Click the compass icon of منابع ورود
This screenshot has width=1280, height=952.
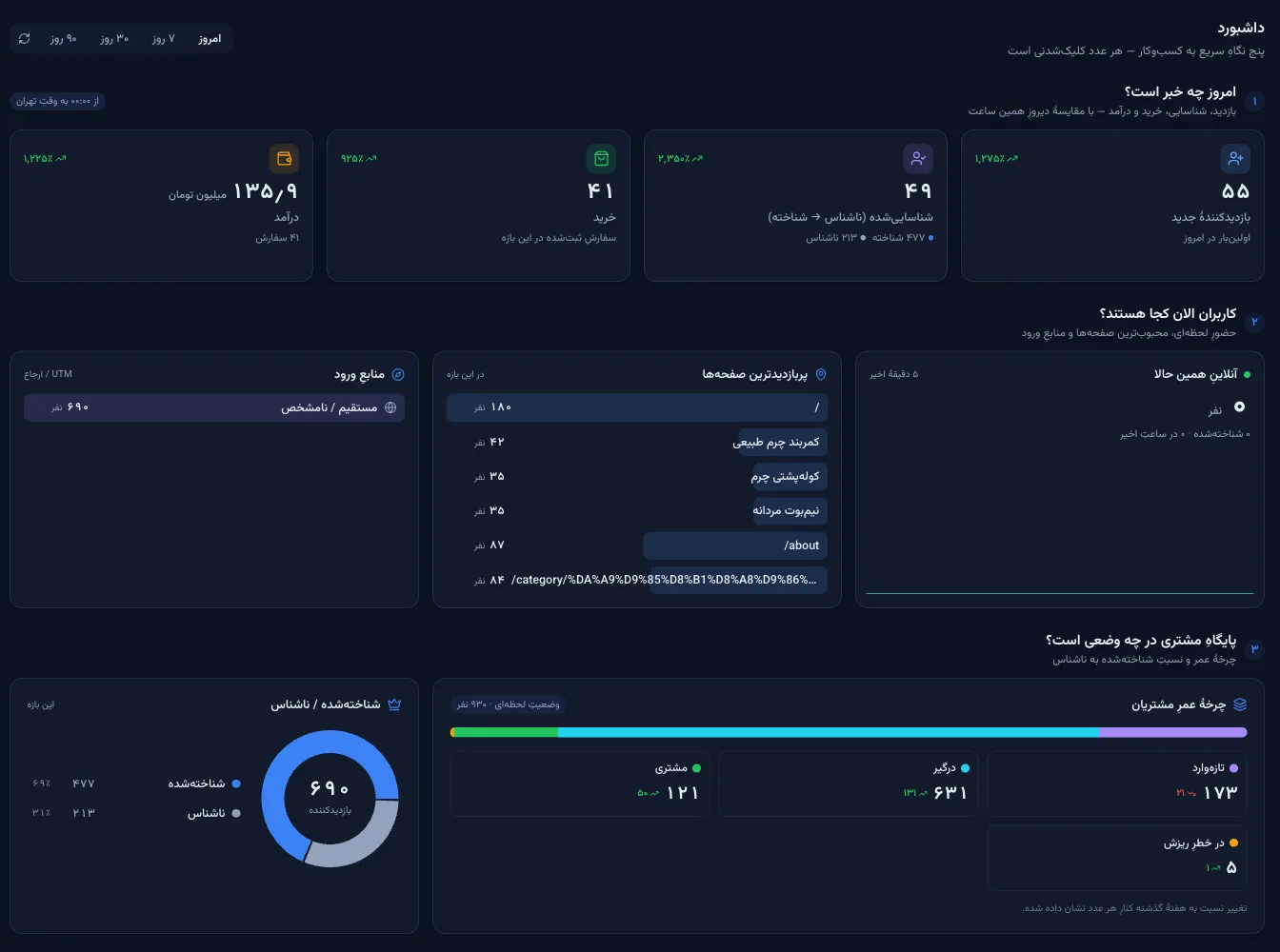pyautogui.click(x=398, y=374)
